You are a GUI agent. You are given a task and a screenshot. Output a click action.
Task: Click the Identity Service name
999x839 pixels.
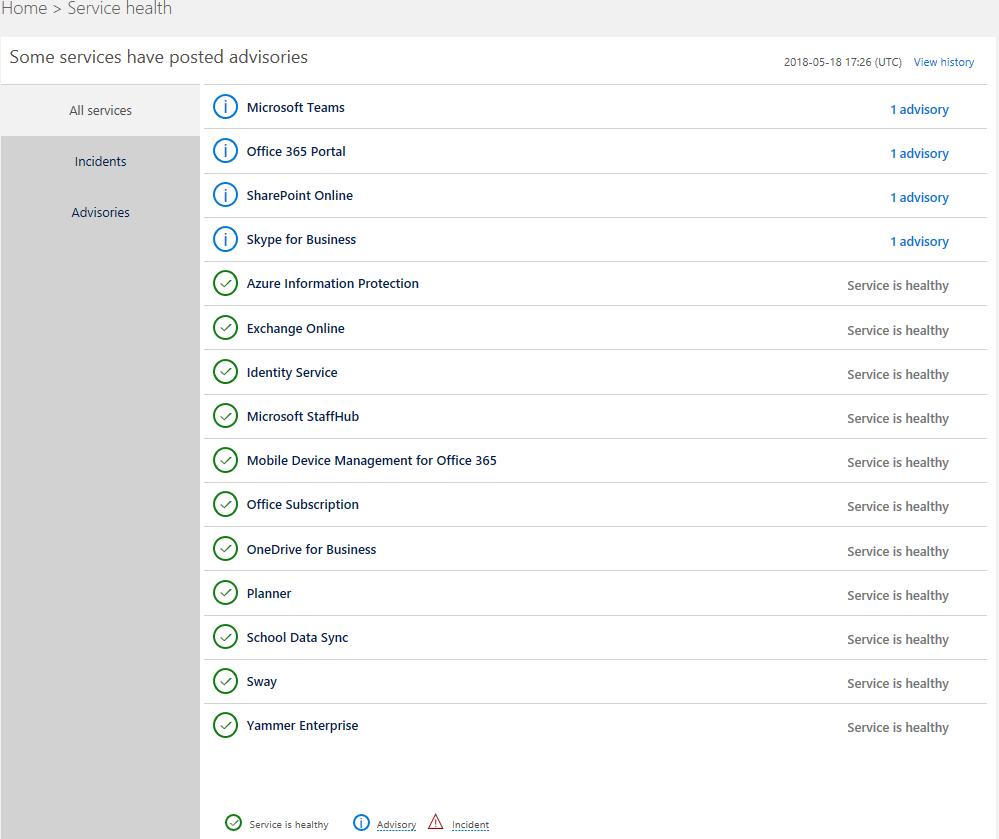(292, 372)
